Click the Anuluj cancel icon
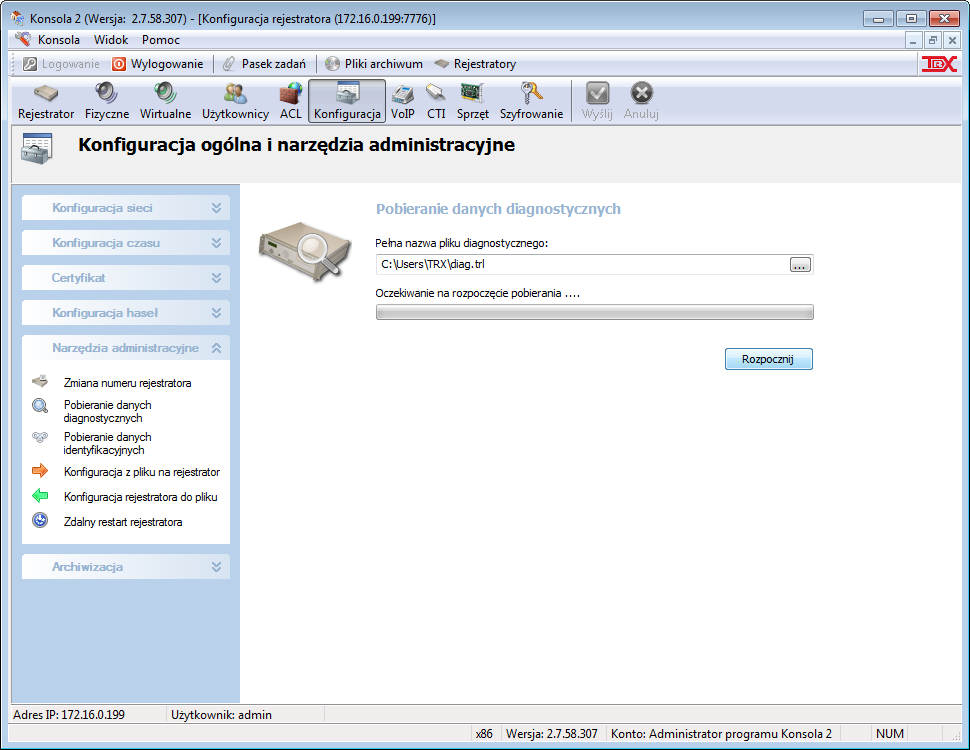 point(641,101)
